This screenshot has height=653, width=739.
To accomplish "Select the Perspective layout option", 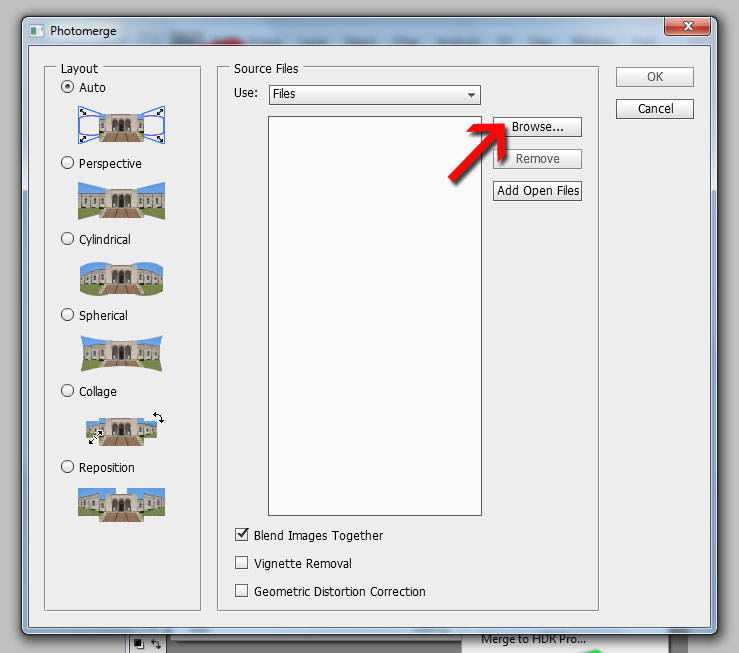I will 67,163.
